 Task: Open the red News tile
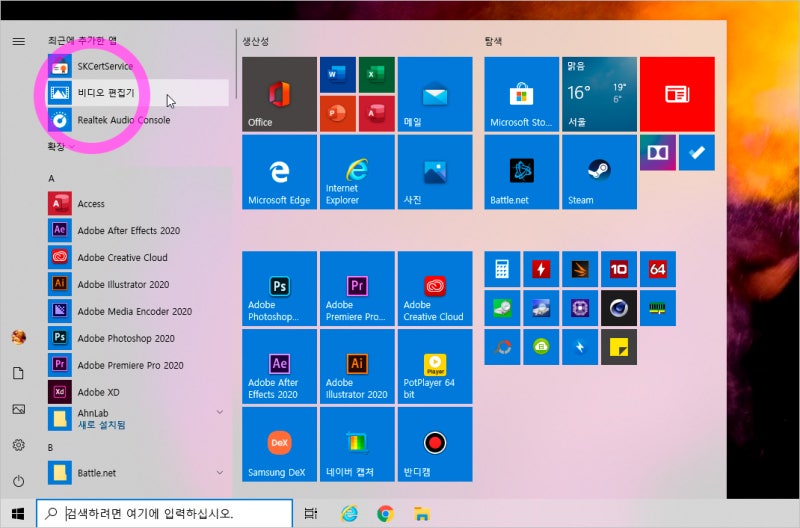(x=677, y=94)
